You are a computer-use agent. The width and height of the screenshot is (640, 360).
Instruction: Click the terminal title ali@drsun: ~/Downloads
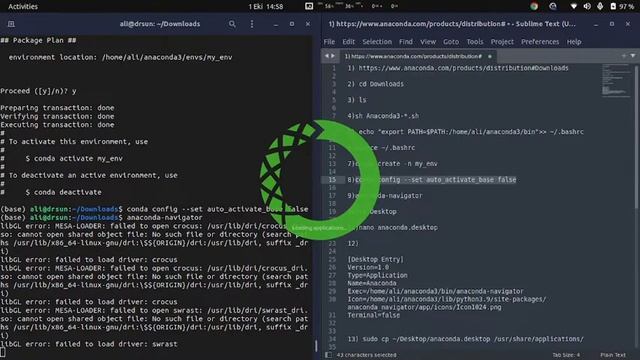pyautogui.click(x=160, y=24)
